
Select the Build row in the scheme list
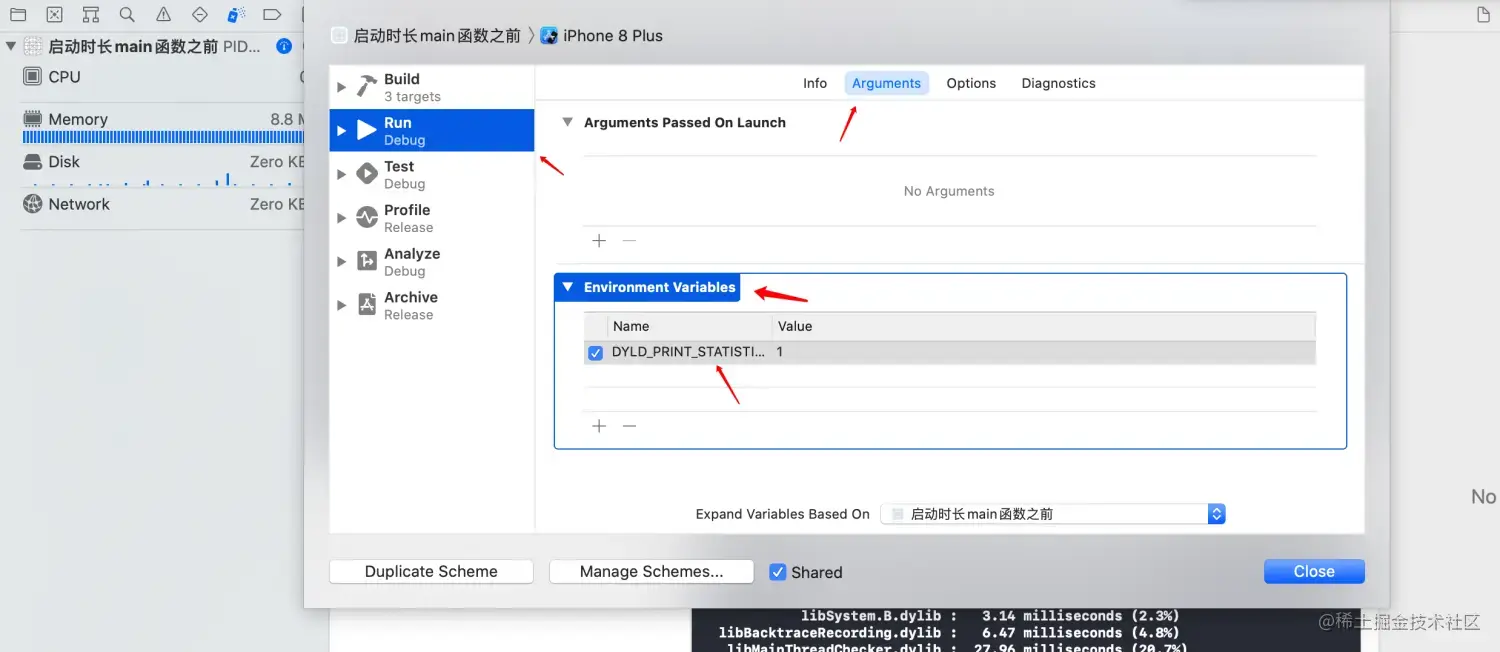point(432,87)
